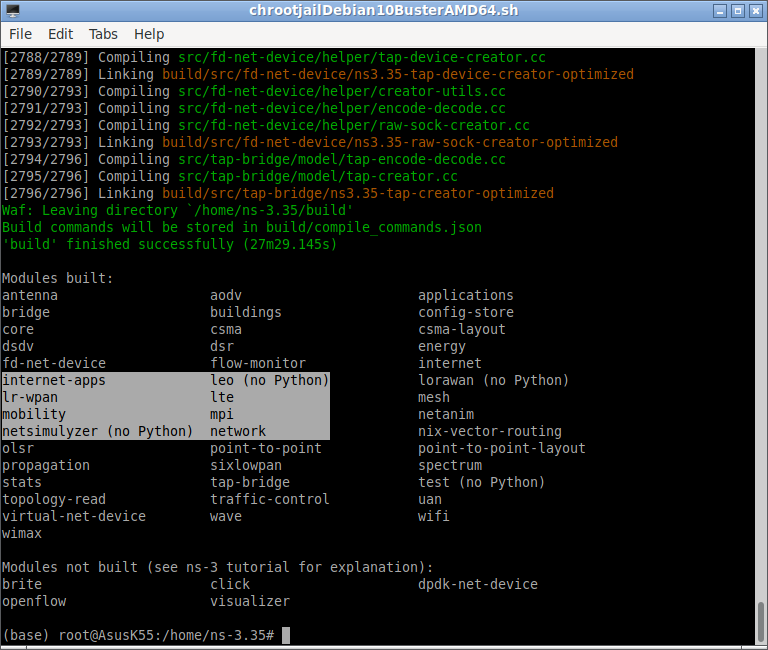The image size is (768, 650).
Task: Click the 'stats' module name
Action: click(22, 482)
